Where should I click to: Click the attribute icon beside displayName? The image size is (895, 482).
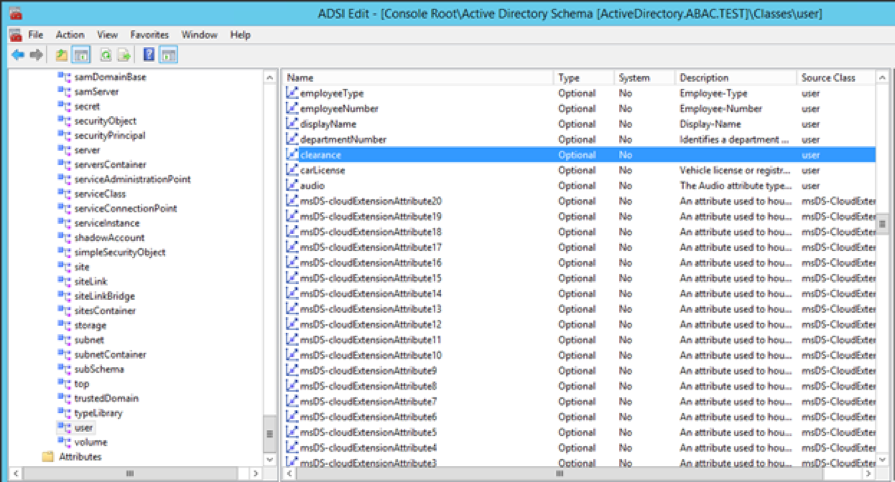(x=292, y=123)
